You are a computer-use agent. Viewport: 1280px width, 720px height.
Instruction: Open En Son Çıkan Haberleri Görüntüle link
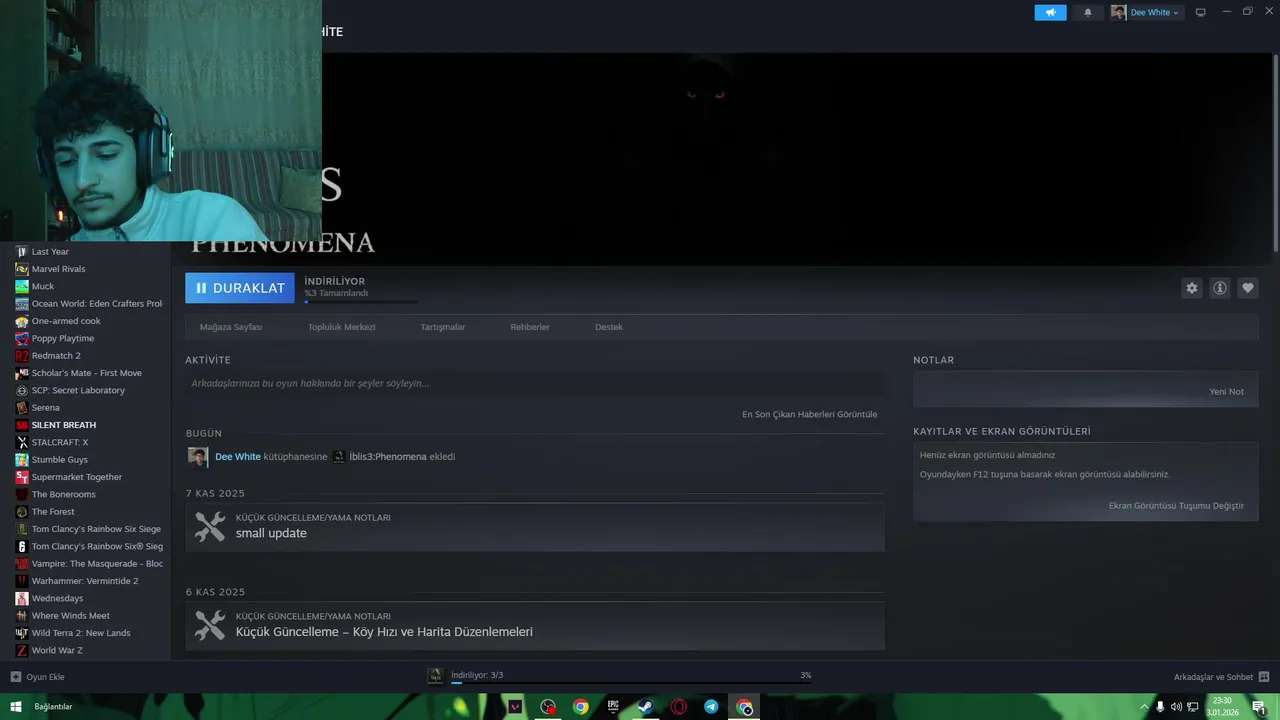pos(809,414)
